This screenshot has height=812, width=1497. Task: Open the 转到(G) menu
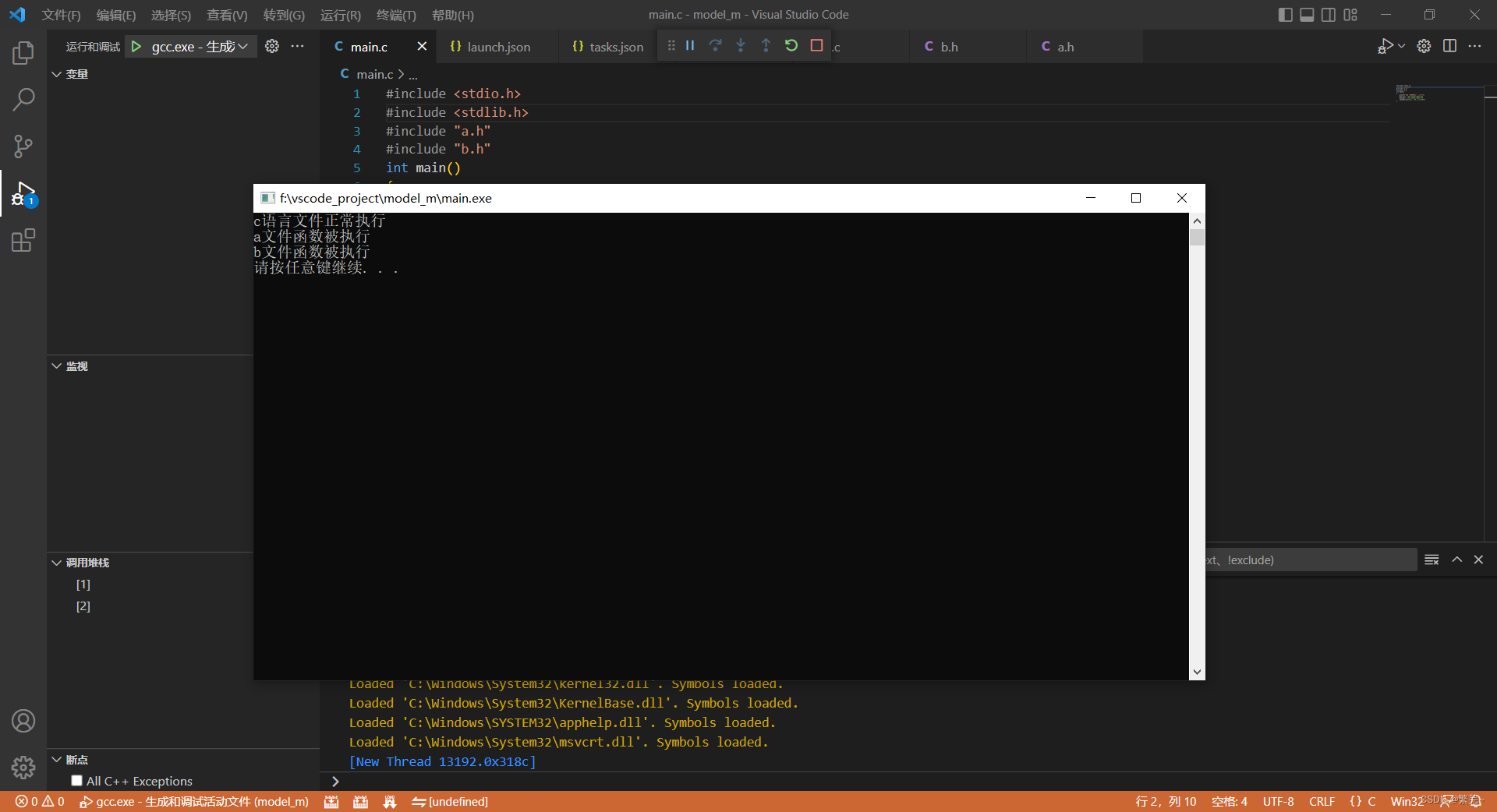(284, 15)
